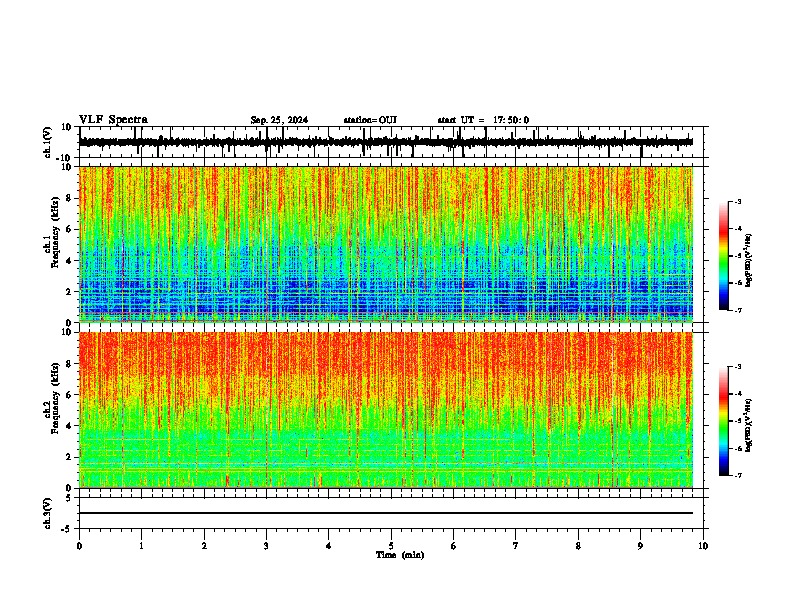This screenshot has width=792, height=612.
Task: Click the time axis tick label "0"
Action: [79, 546]
